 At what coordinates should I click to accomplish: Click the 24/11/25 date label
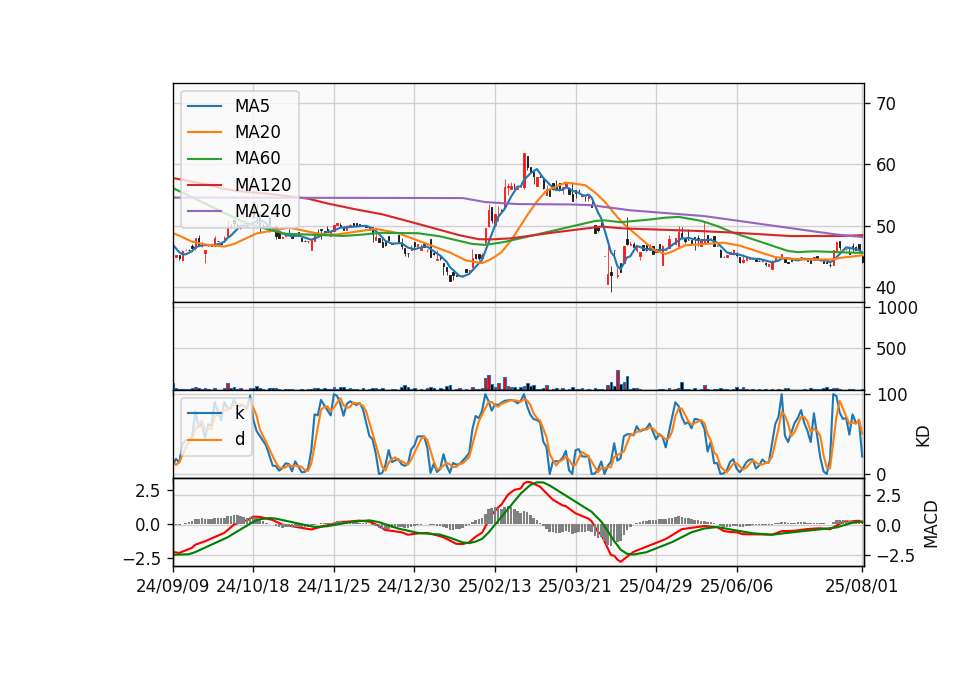tap(334, 586)
